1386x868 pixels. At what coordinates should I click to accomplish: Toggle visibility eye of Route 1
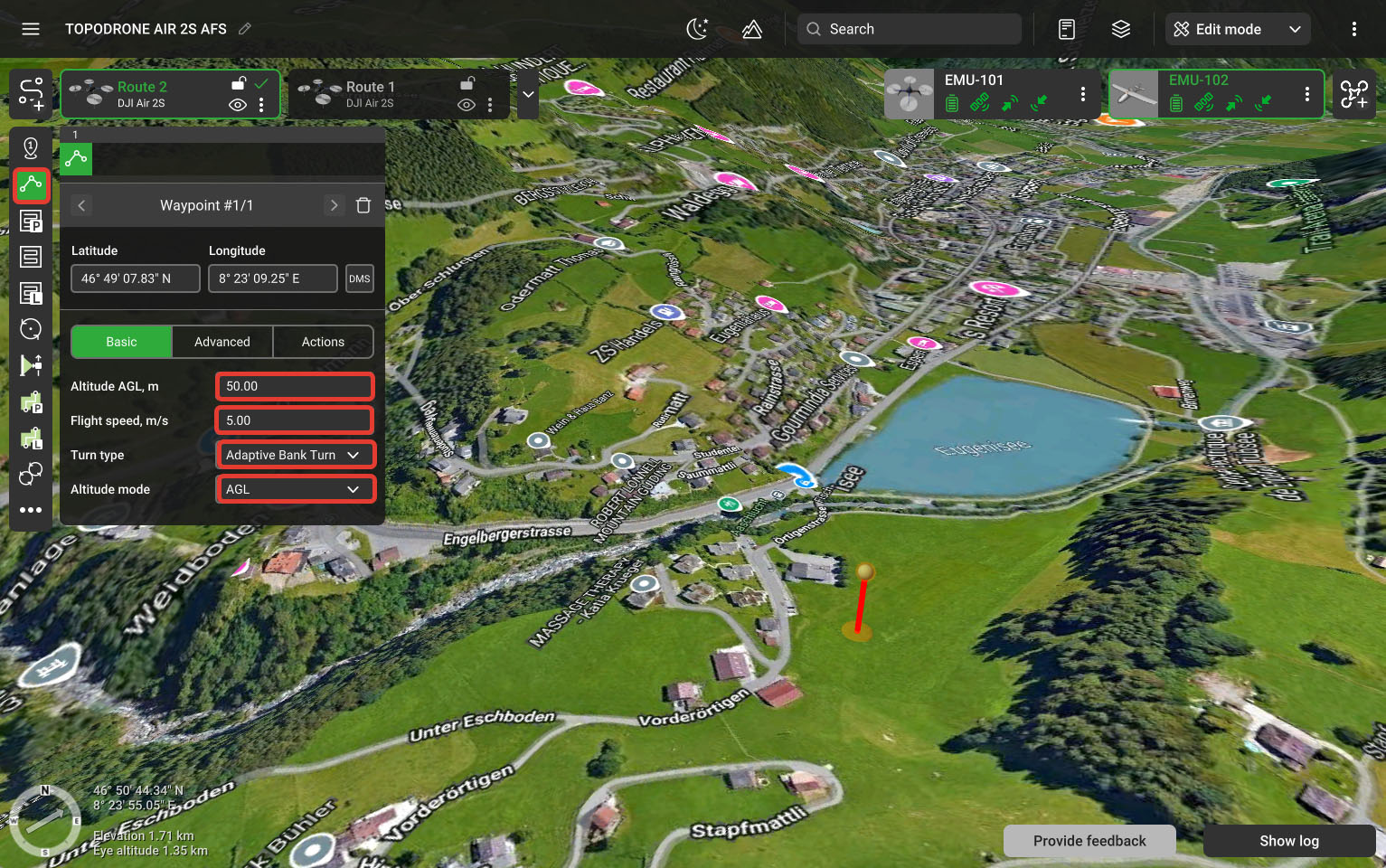point(467,105)
